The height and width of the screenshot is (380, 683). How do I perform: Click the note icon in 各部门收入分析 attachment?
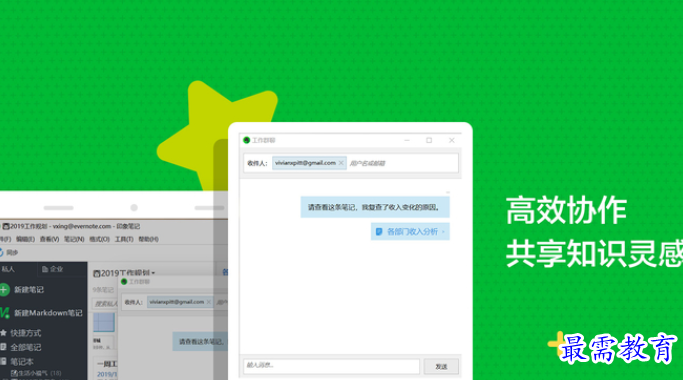tap(379, 231)
